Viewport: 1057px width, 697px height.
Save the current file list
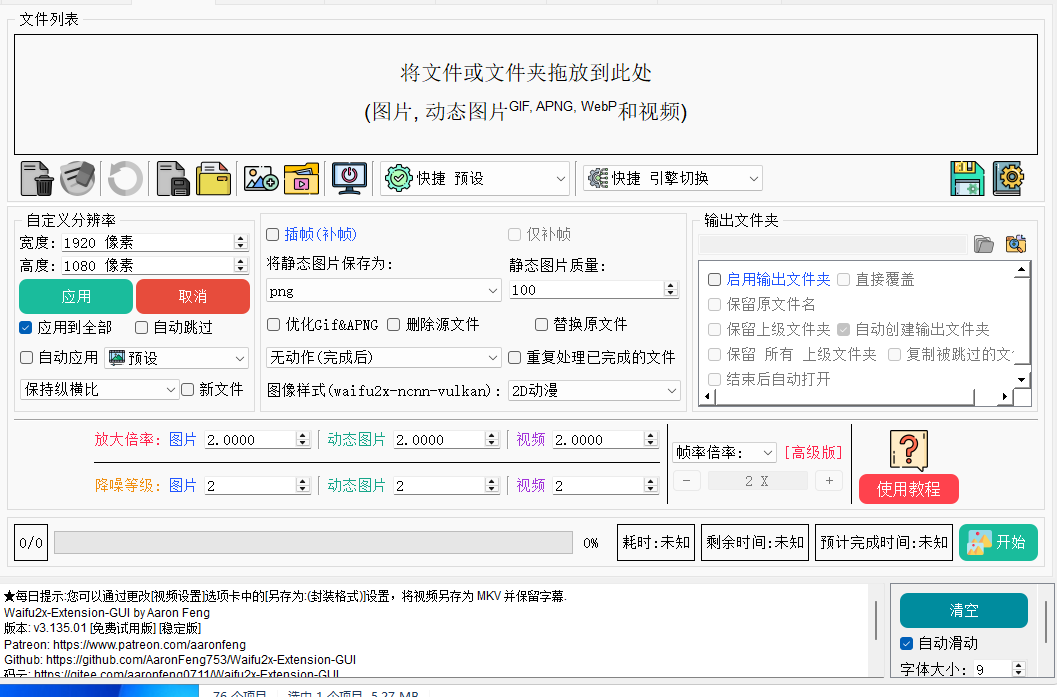pos(171,178)
